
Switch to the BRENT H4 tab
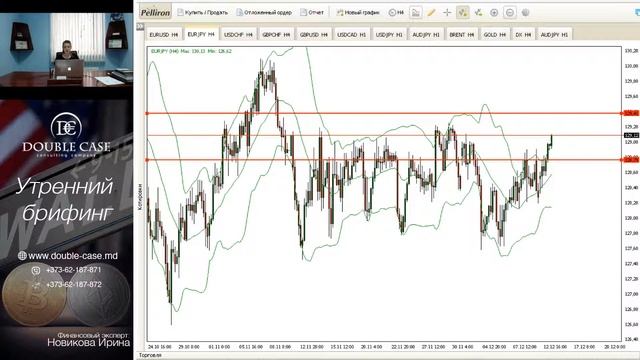[x=462, y=35]
